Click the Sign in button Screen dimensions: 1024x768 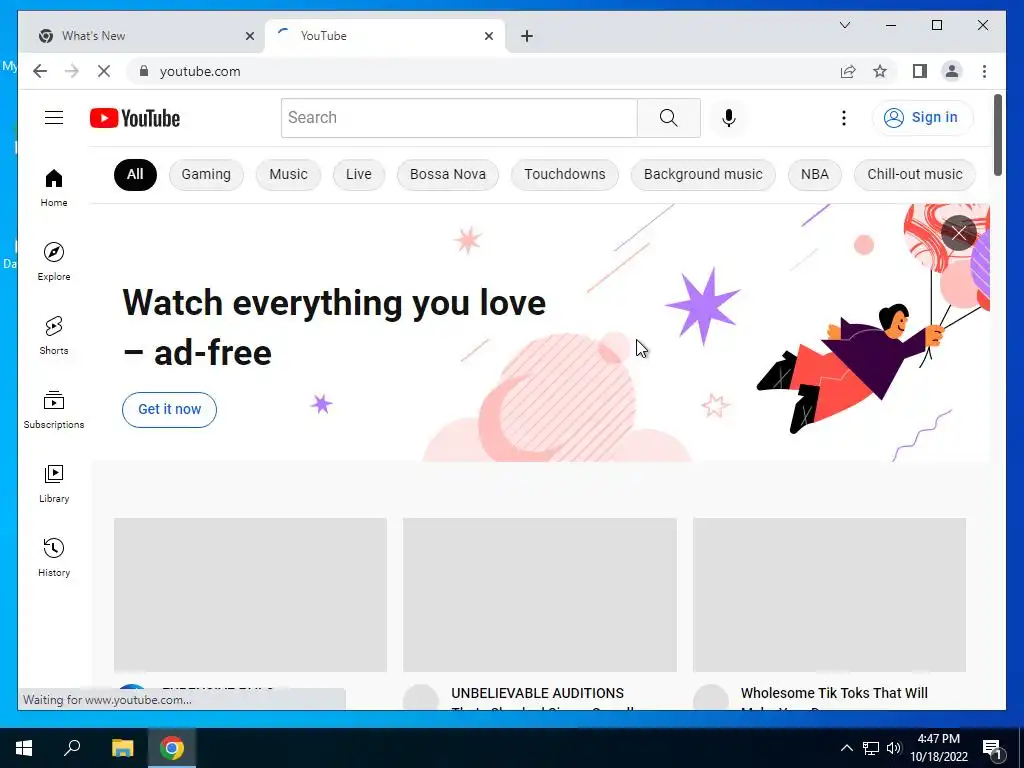coord(922,118)
